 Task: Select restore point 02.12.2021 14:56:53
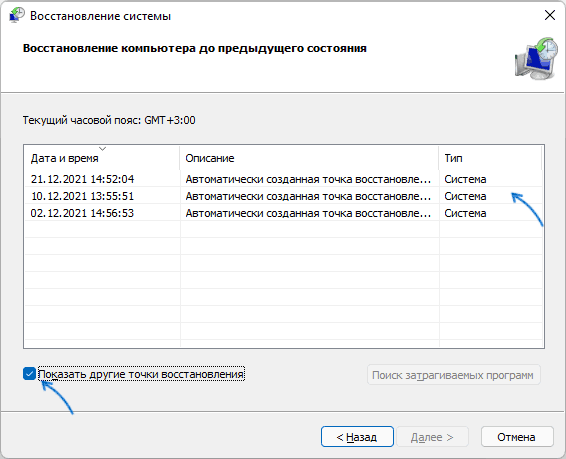pos(283,213)
